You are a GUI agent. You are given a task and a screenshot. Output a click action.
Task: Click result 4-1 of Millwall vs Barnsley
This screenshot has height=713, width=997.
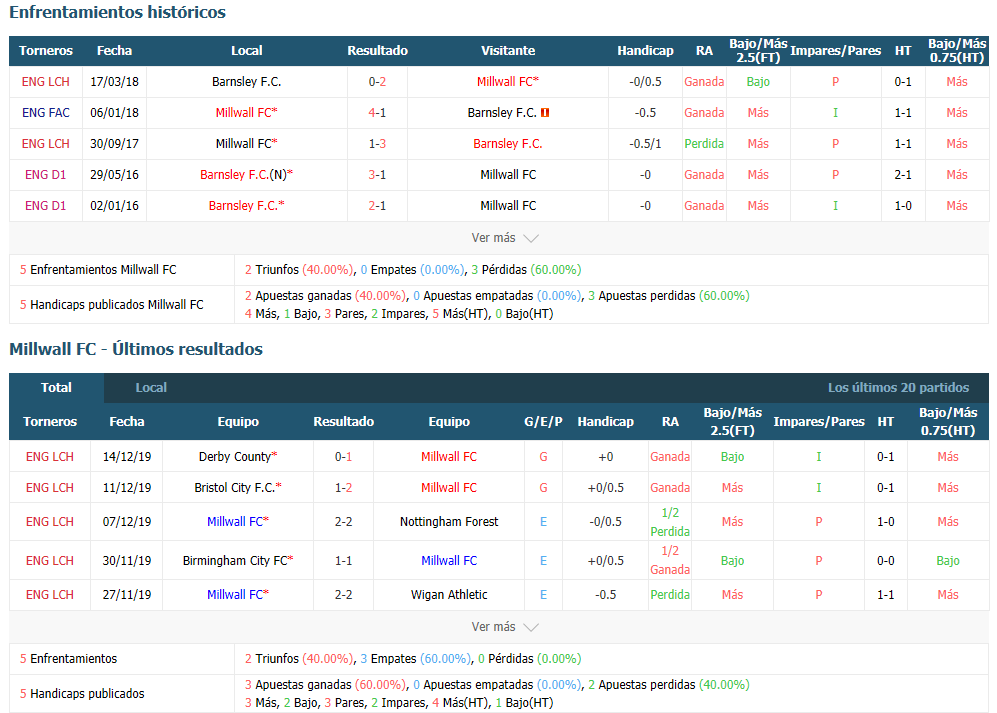click(377, 113)
